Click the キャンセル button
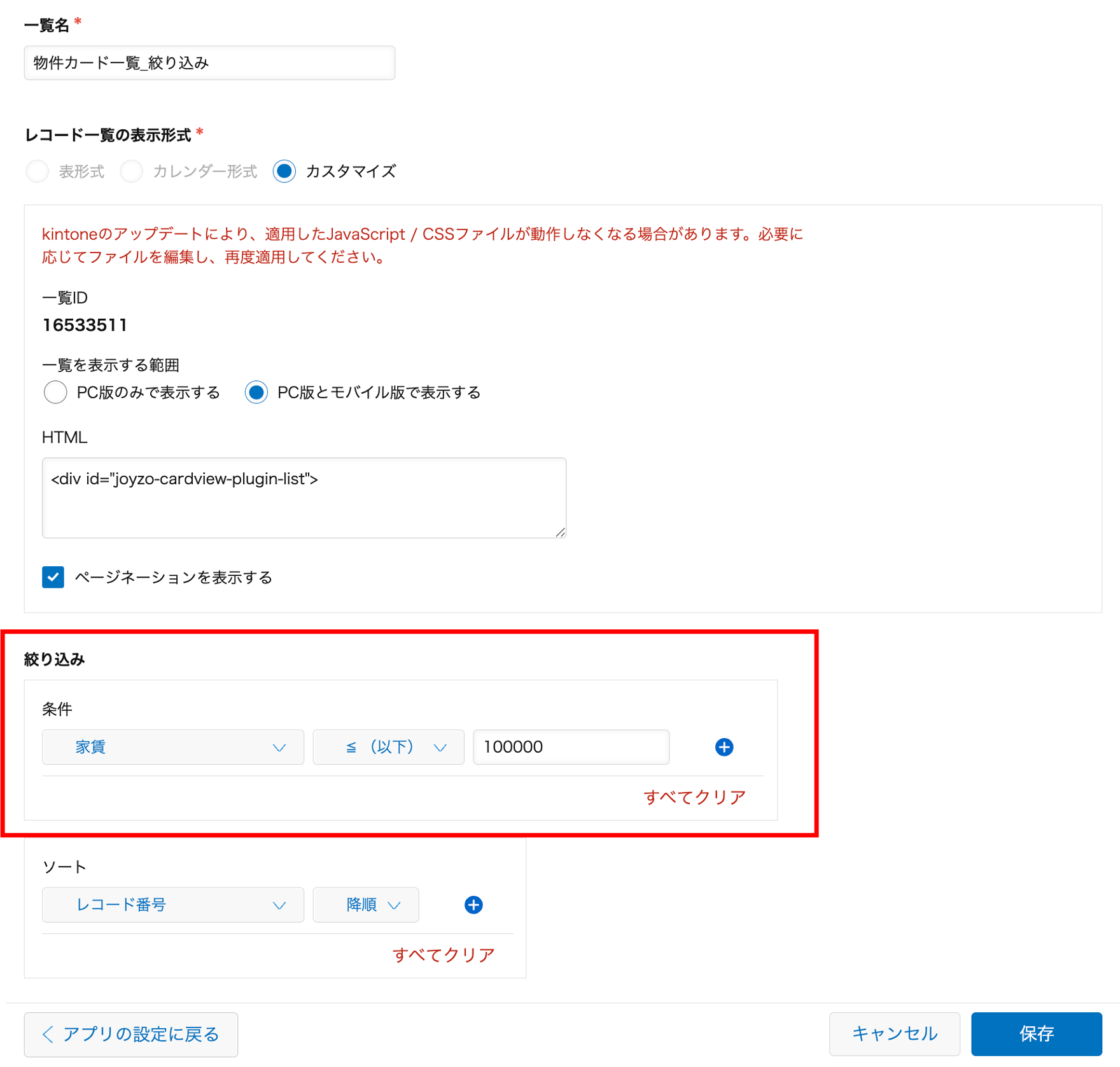1120x1067 pixels. tap(895, 1034)
